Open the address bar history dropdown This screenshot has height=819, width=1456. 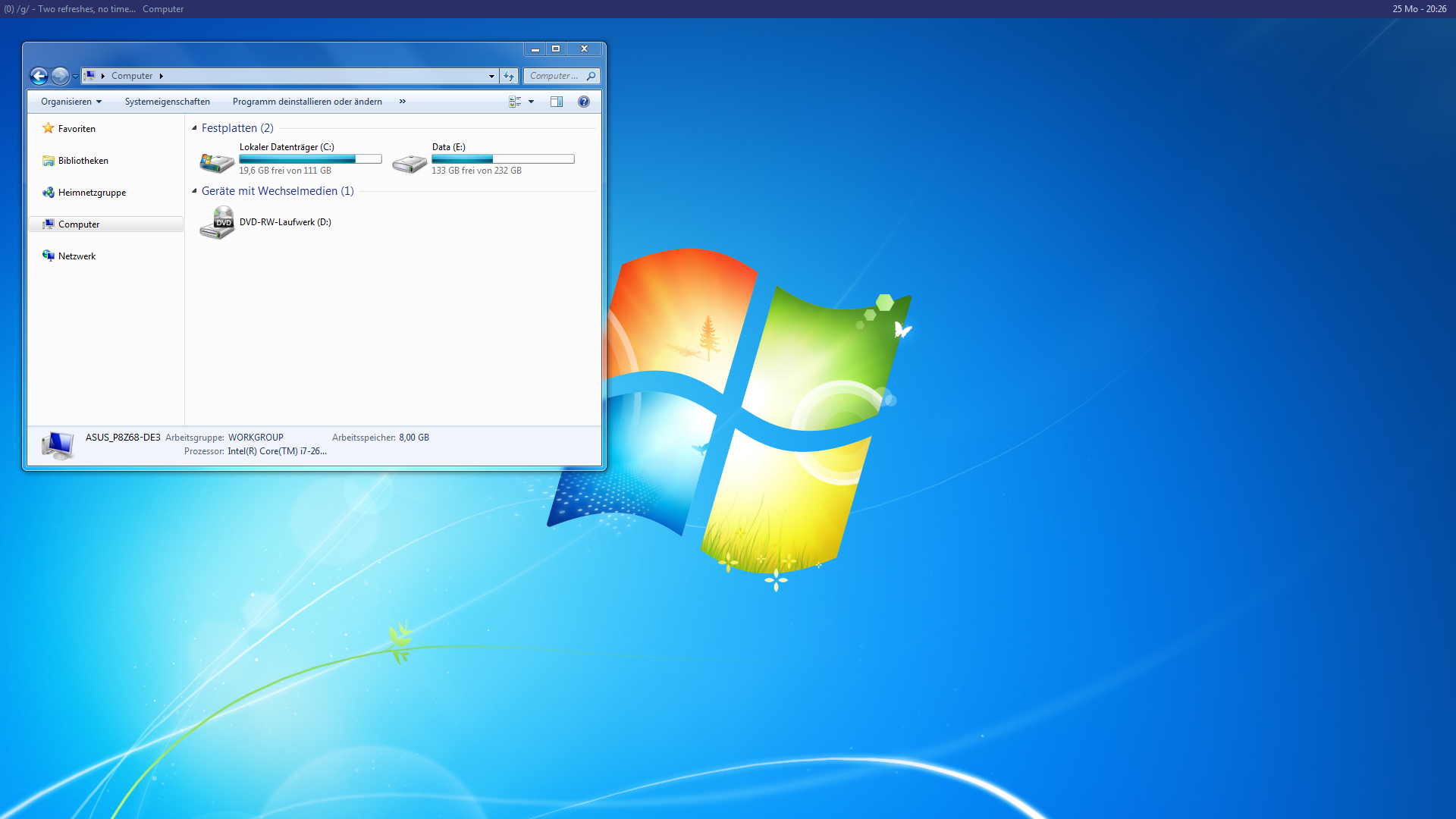491,76
